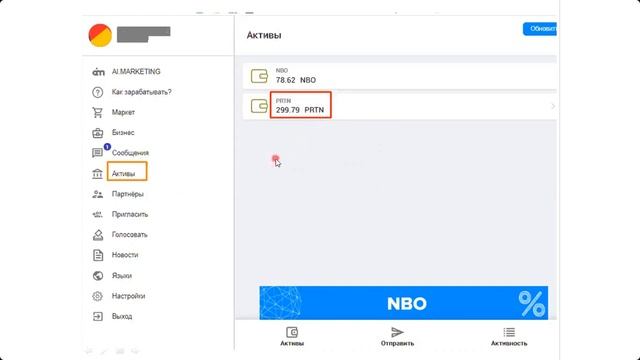640x360 pixels.
Task: Click the Голосовать ballot icon
Action: pos(98,235)
